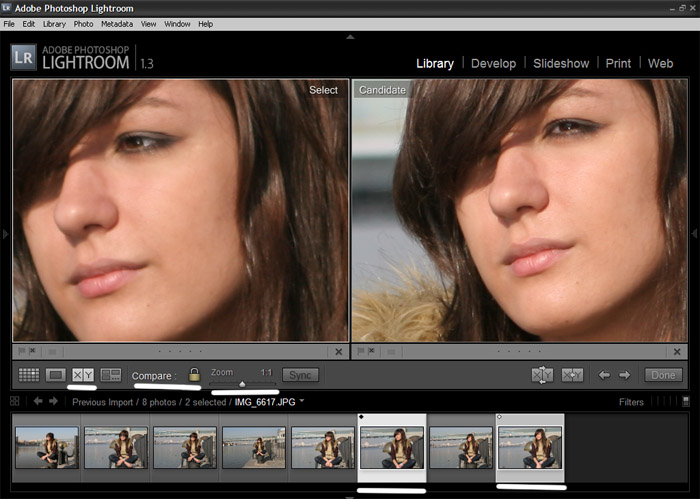Click the Zoom slider handle

242,384
